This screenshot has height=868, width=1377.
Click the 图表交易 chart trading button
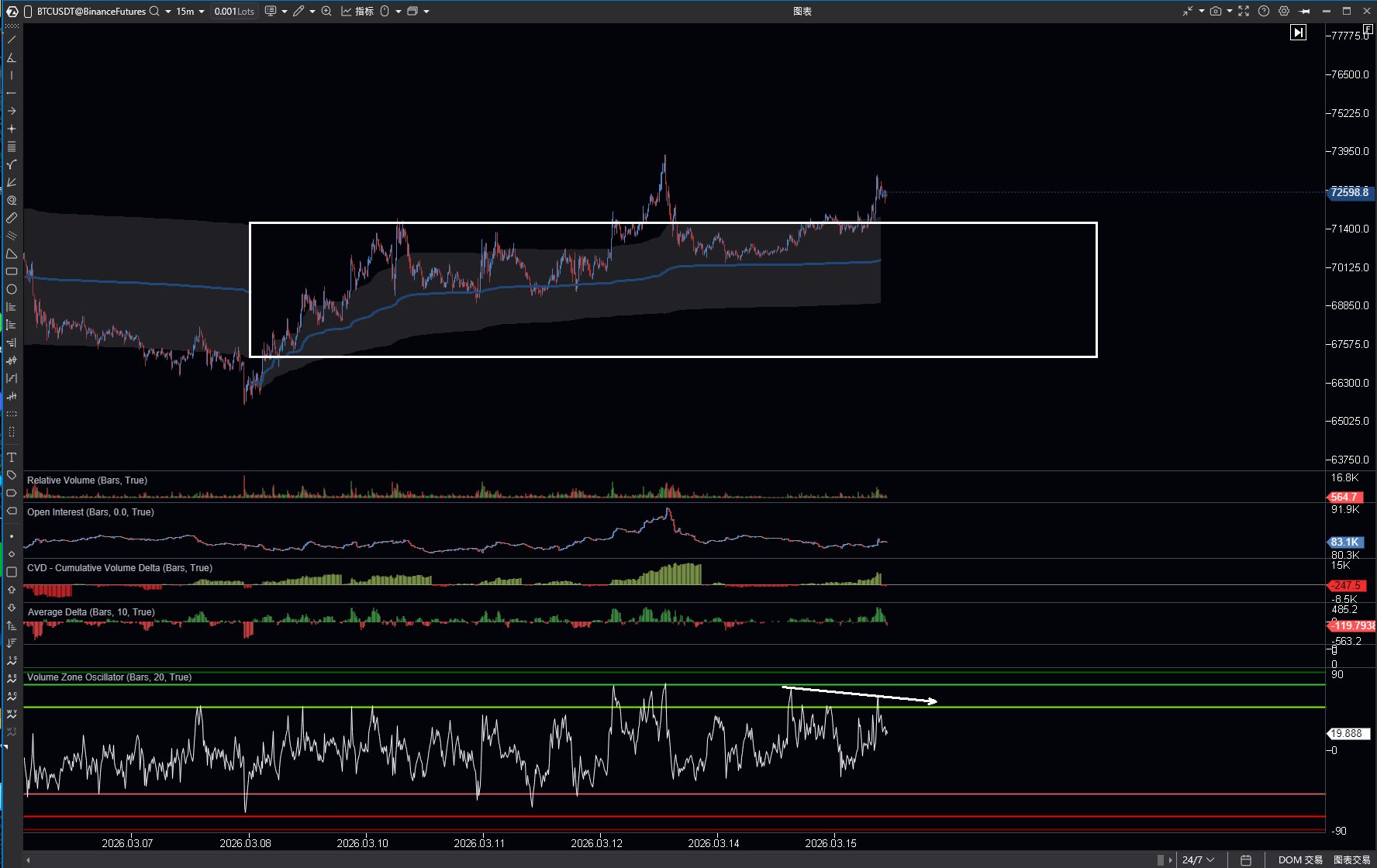coord(1352,859)
